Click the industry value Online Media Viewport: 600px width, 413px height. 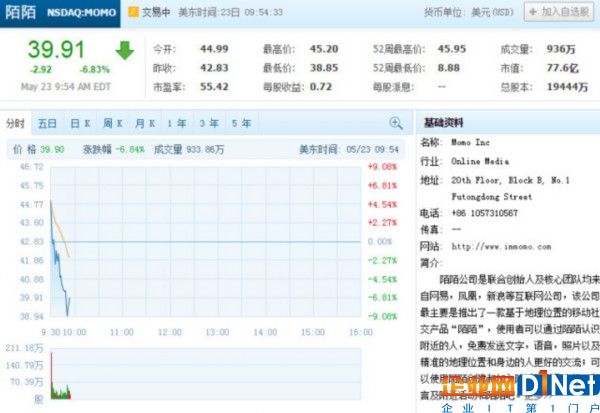[x=480, y=161]
